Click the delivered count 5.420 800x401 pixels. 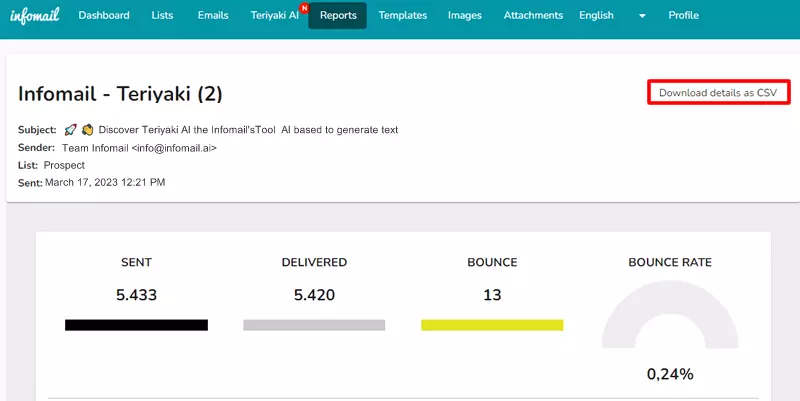click(x=314, y=295)
